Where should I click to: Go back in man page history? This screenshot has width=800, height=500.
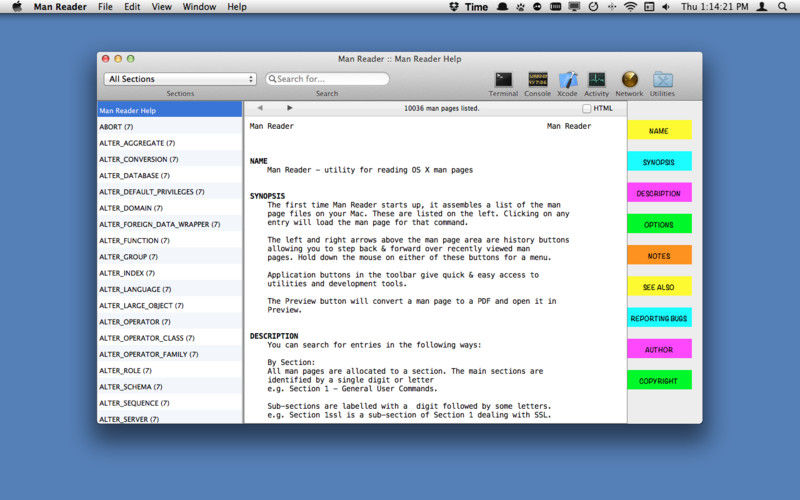pos(260,108)
